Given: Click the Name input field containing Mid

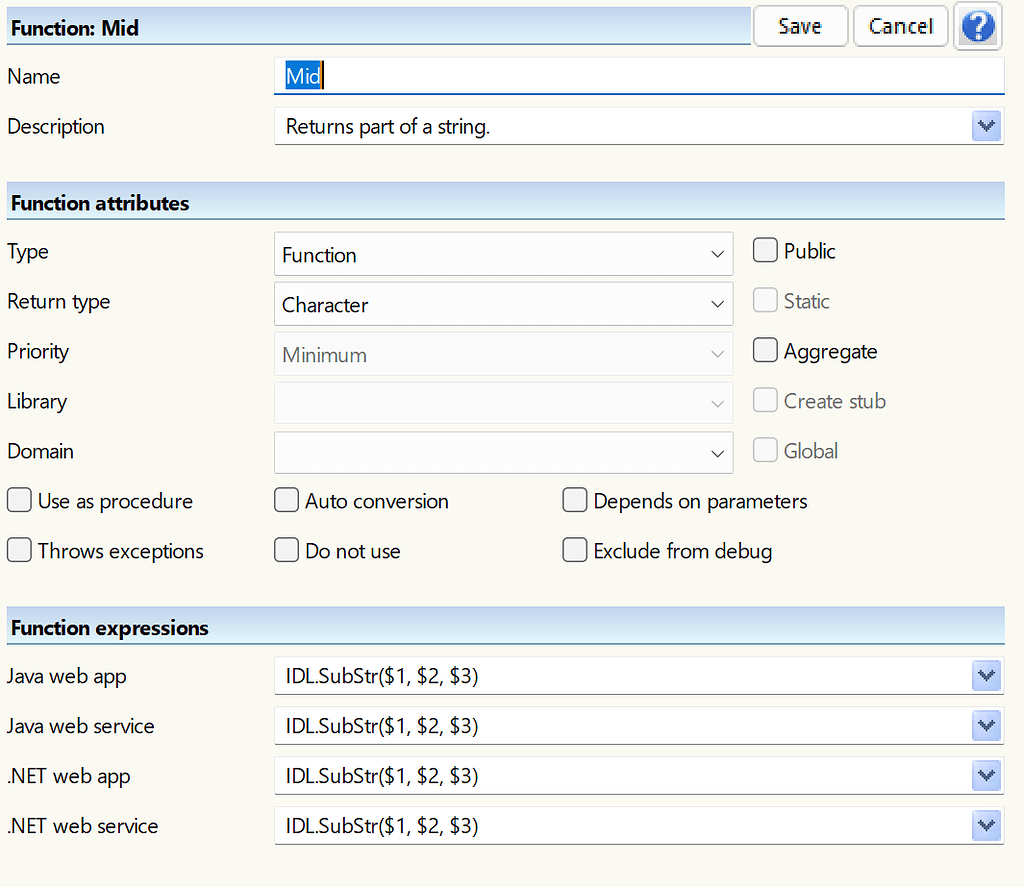Looking at the screenshot, I should coord(639,76).
